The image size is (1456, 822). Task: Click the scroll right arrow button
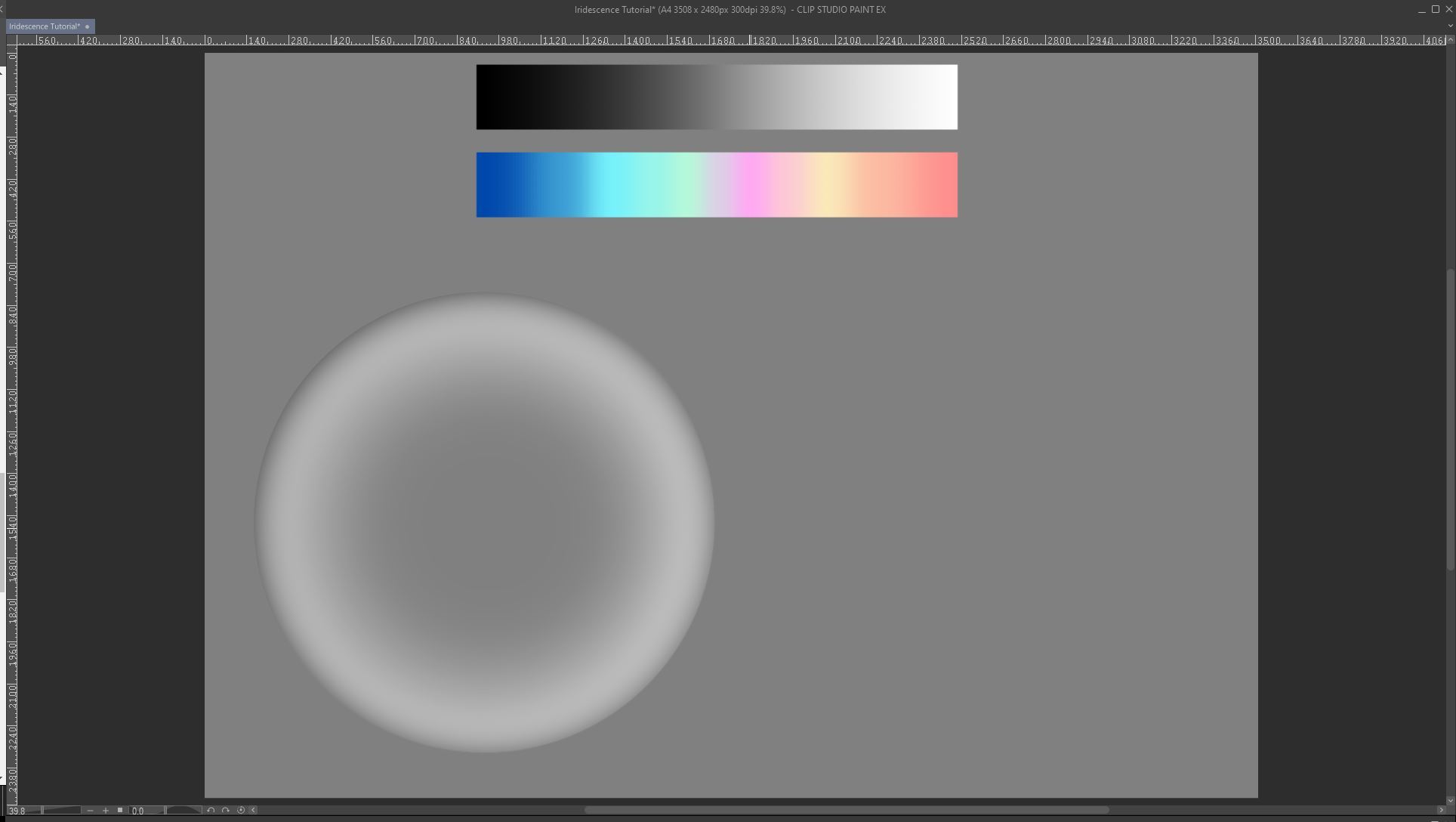1441,811
